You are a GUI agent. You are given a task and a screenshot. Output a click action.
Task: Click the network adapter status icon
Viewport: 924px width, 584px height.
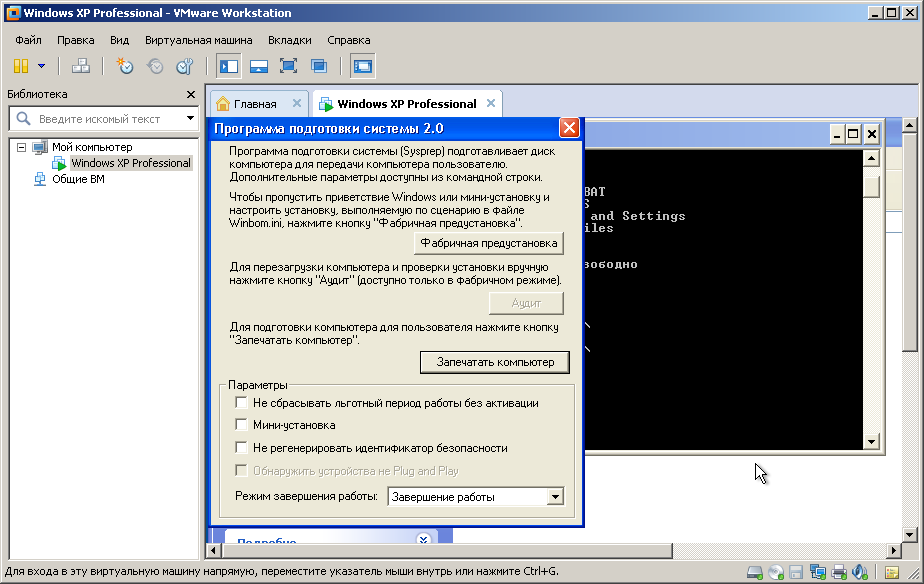[817, 572]
